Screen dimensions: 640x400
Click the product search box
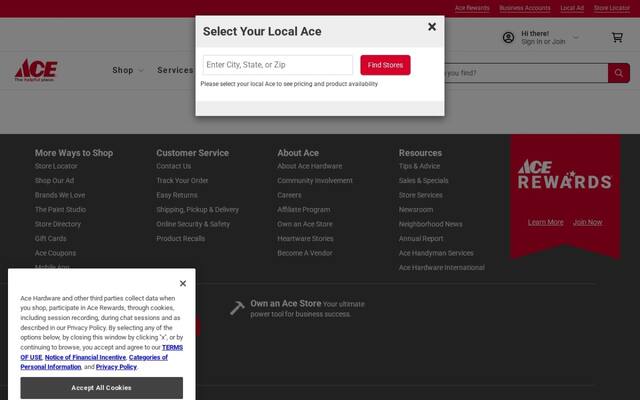tap(526, 73)
